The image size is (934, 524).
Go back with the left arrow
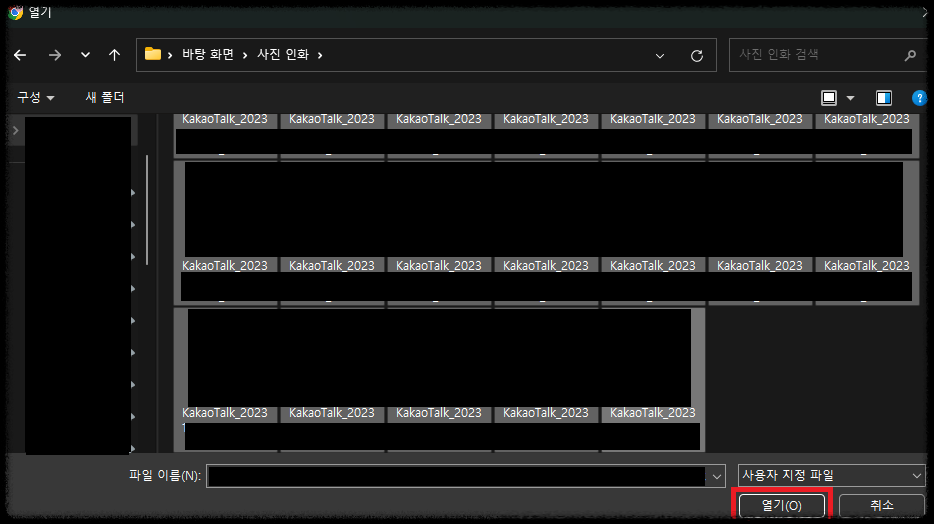tap(20, 55)
